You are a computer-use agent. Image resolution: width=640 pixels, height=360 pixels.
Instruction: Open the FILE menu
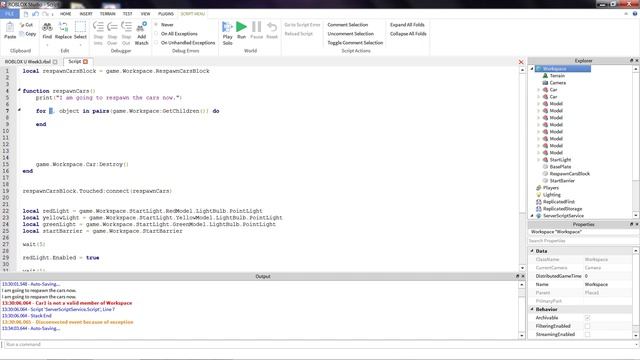[x=9, y=13]
